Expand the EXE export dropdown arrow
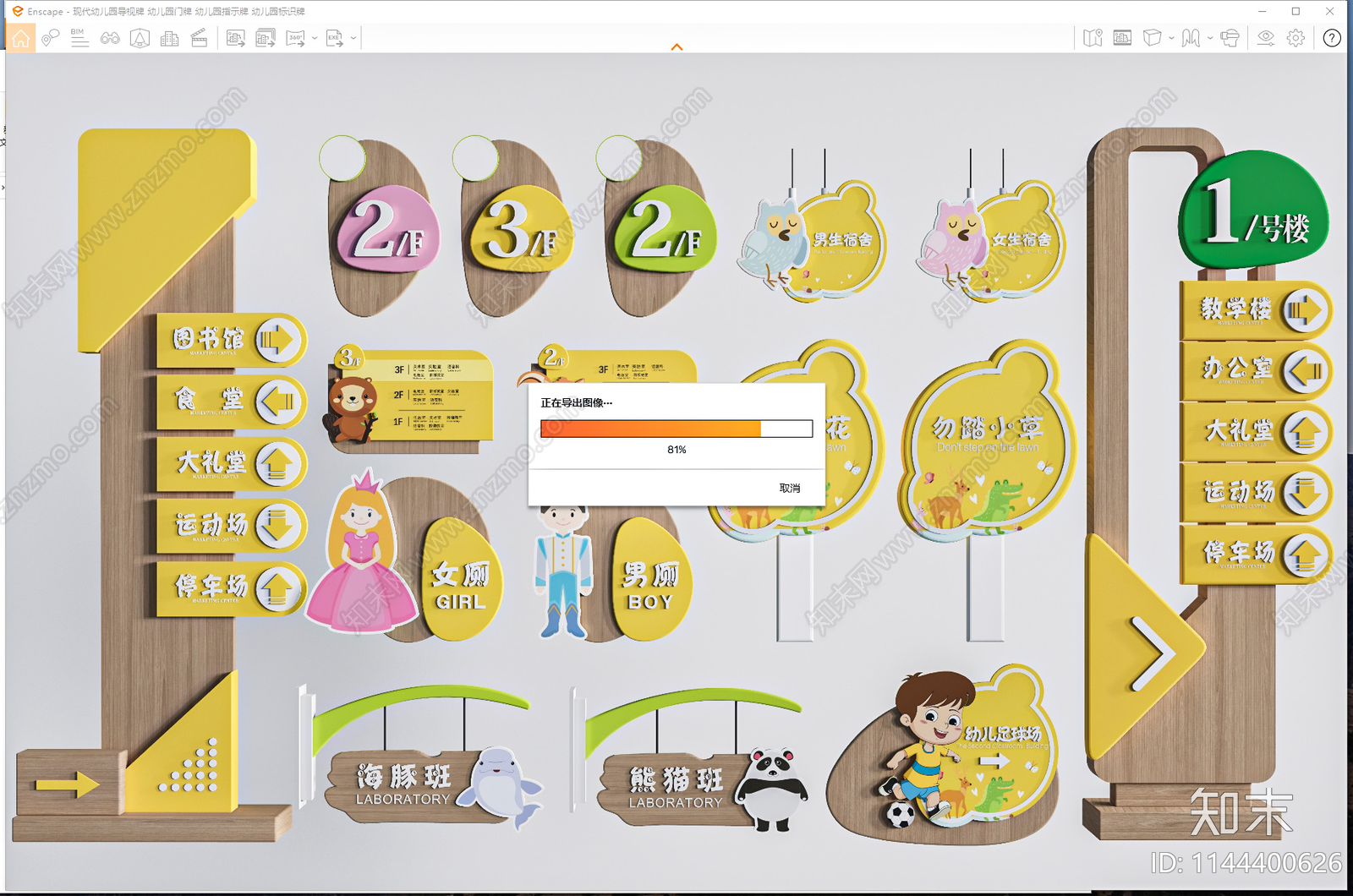 click(353, 38)
